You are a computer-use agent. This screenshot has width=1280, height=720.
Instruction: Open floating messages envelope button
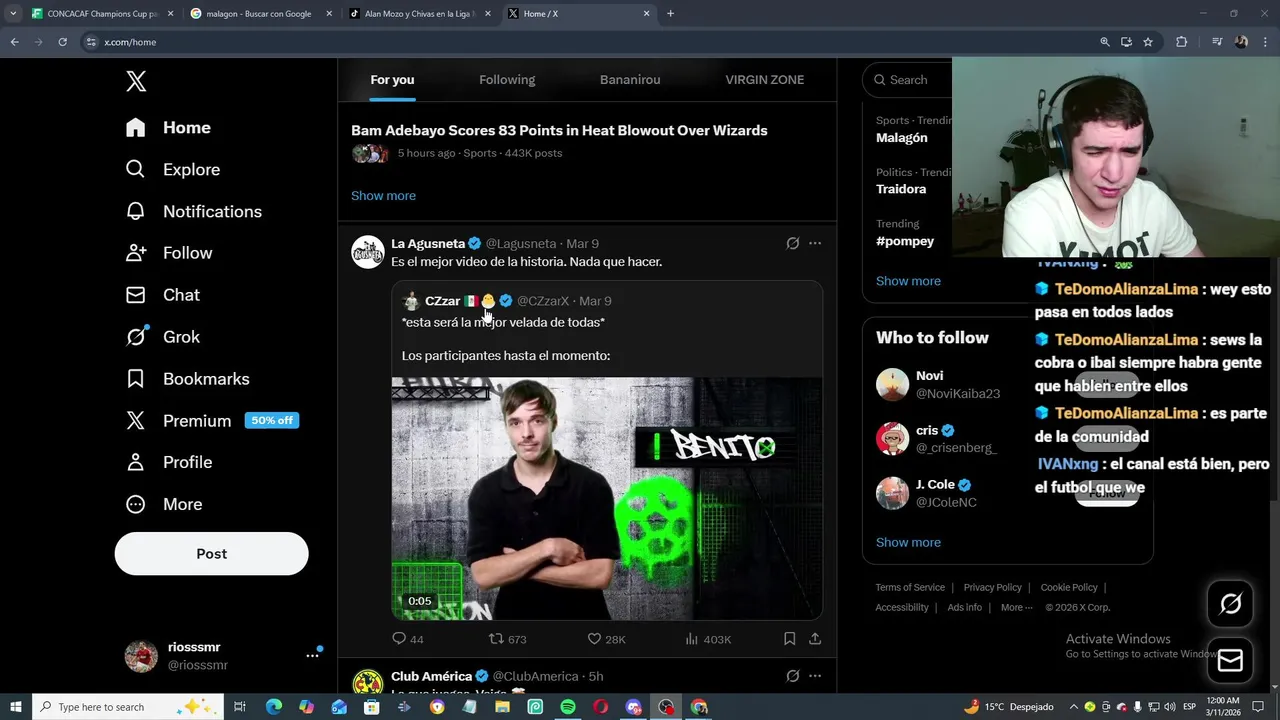pos(1231,661)
